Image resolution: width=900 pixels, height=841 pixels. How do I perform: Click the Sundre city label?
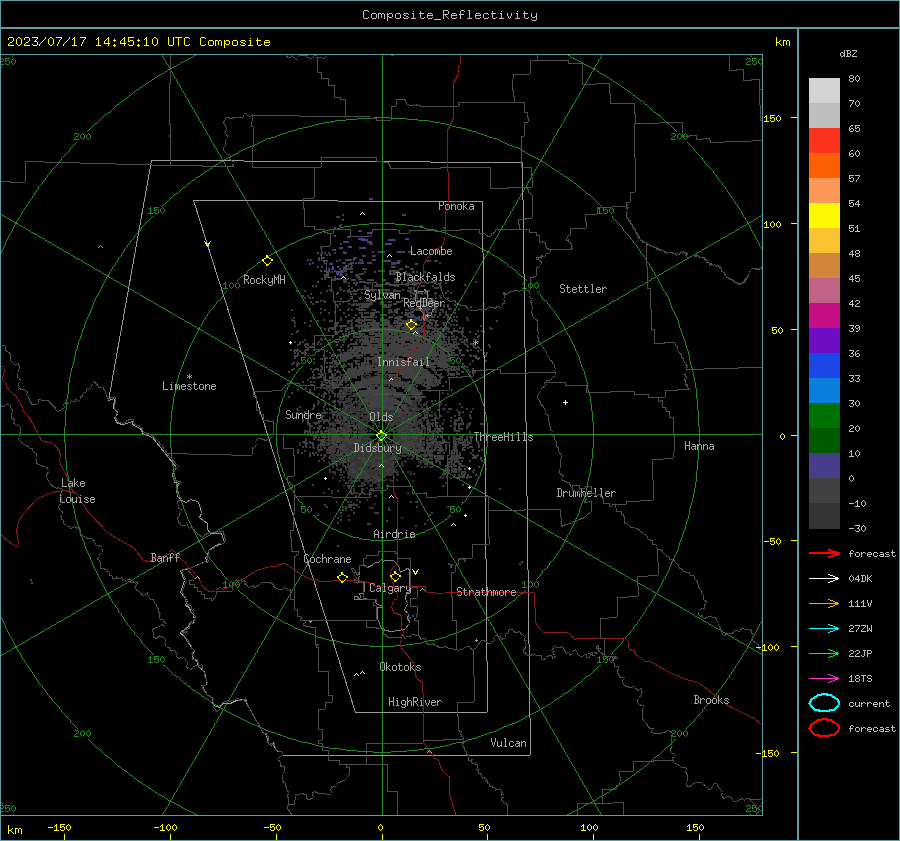tap(303, 414)
